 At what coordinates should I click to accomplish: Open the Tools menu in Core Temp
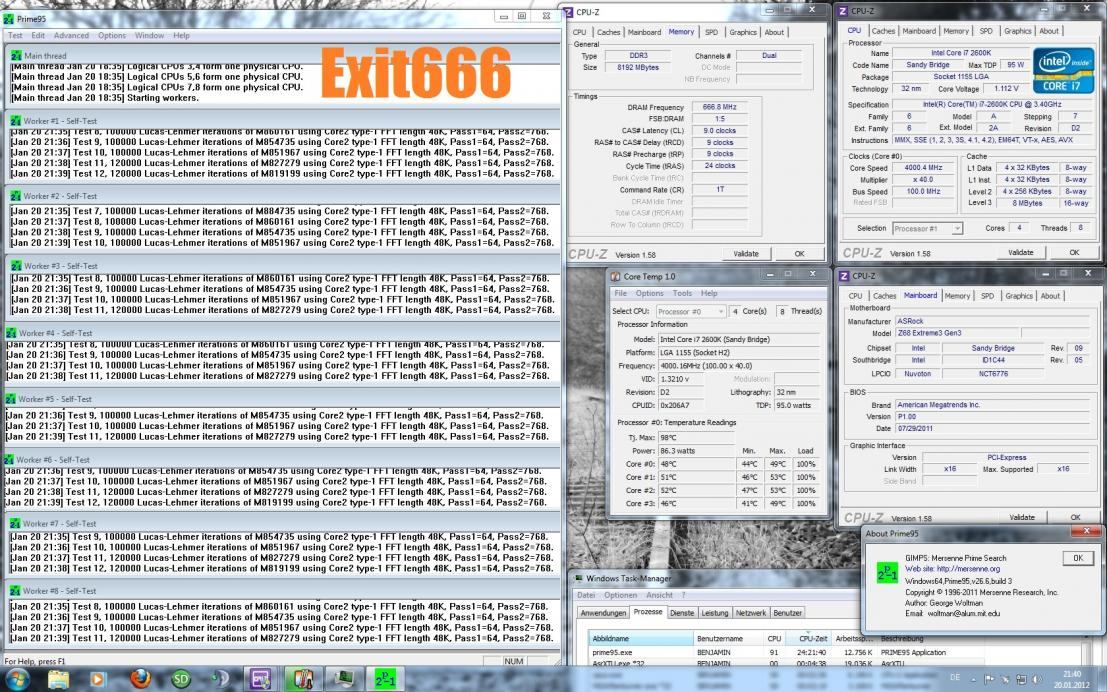(682, 293)
